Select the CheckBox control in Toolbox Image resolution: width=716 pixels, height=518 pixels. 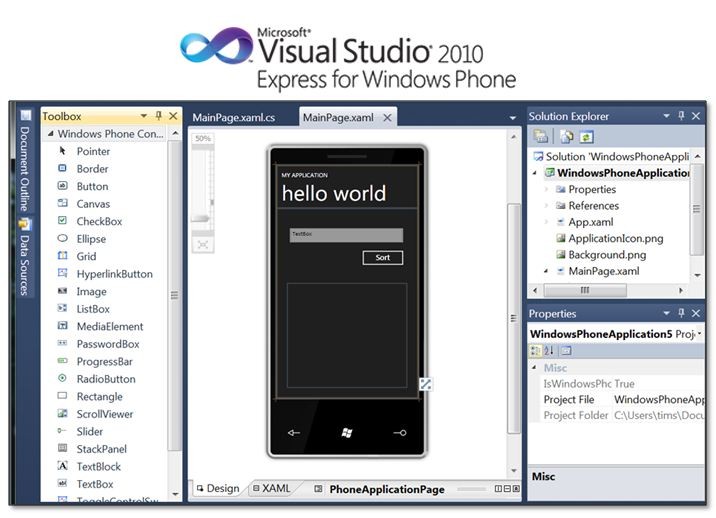99,221
